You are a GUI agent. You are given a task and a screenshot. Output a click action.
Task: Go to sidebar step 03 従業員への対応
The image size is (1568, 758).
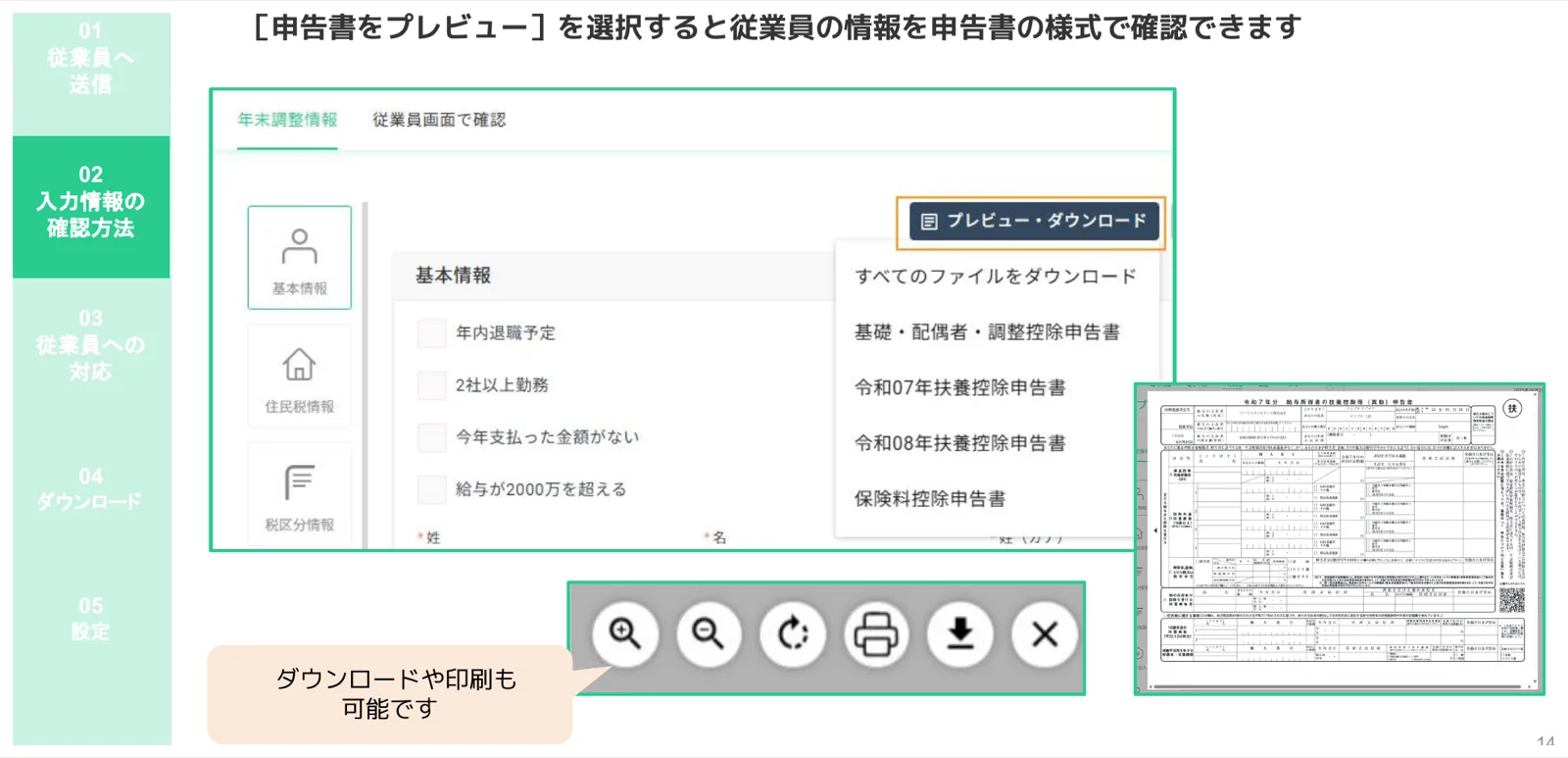[91, 345]
